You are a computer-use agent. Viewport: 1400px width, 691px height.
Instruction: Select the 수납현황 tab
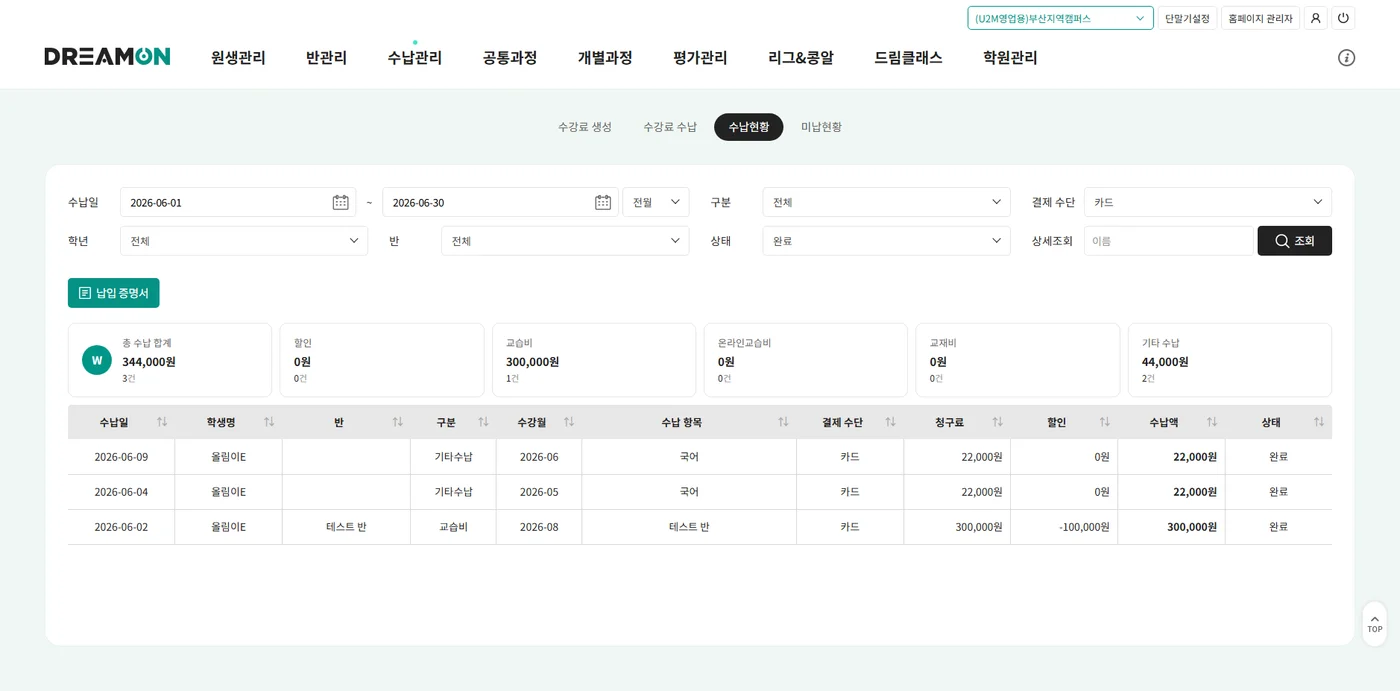pyautogui.click(x=749, y=127)
